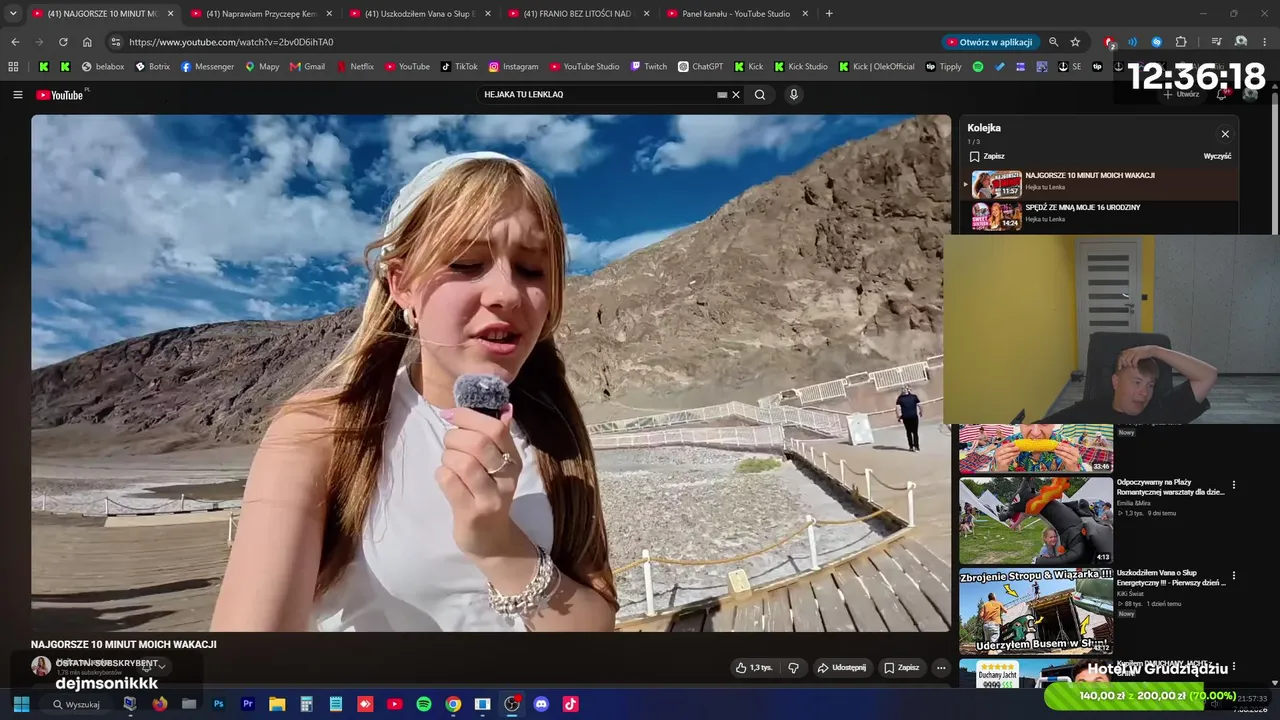Share the video with Udostępnij
1280x720 pixels.
coord(841,667)
